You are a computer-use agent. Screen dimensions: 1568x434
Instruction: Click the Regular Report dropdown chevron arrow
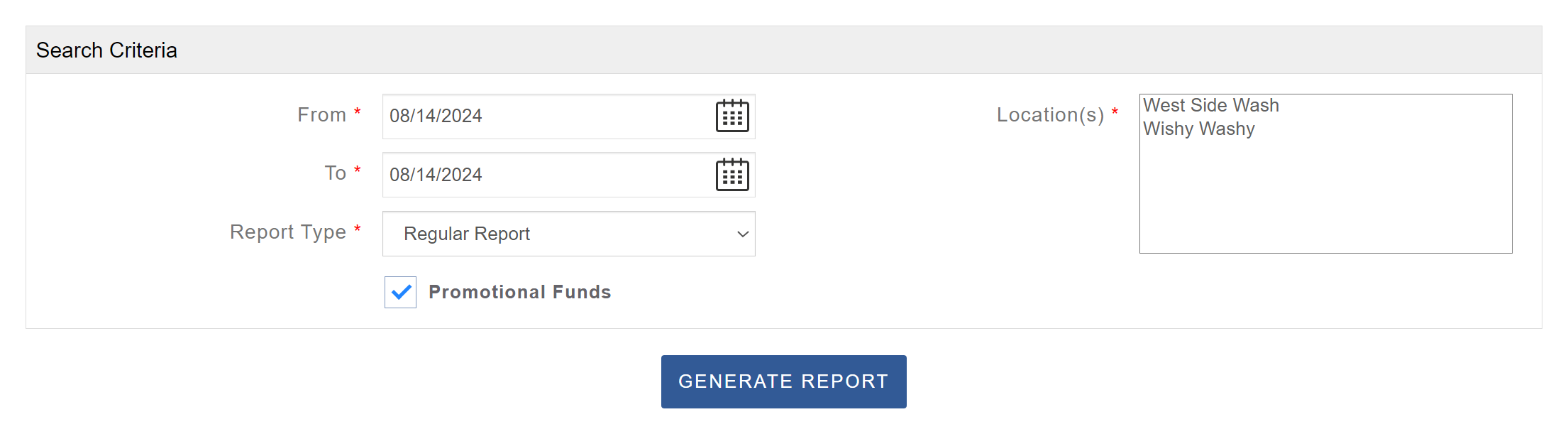(743, 234)
